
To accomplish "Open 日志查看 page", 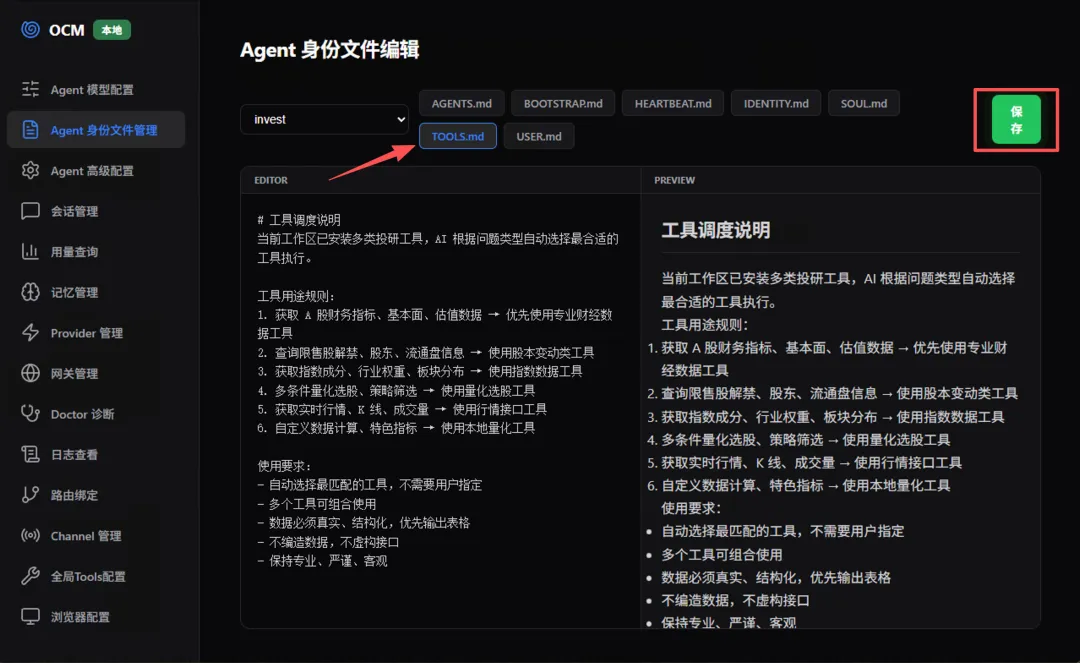I will point(96,455).
